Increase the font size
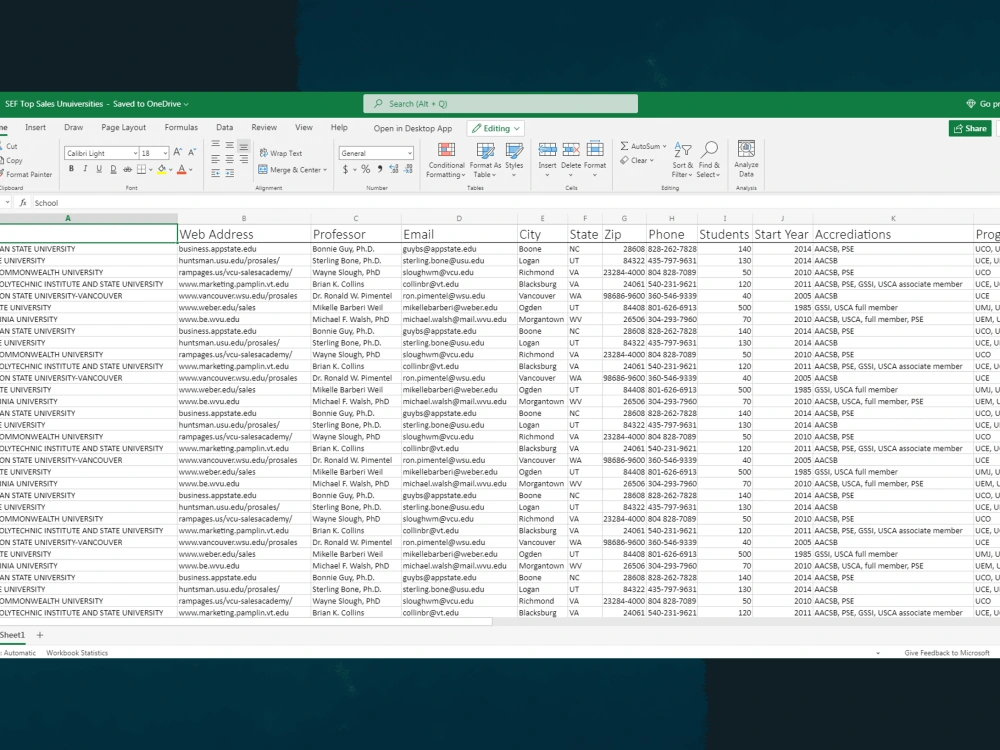The width and height of the screenshot is (1000, 750). tap(178, 152)
